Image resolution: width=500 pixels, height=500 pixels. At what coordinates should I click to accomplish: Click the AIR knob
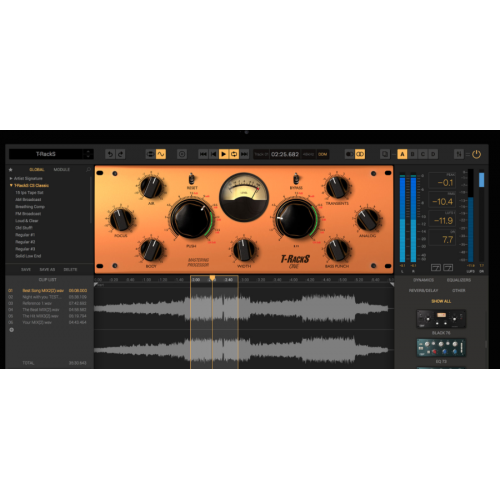coord(151,187)
